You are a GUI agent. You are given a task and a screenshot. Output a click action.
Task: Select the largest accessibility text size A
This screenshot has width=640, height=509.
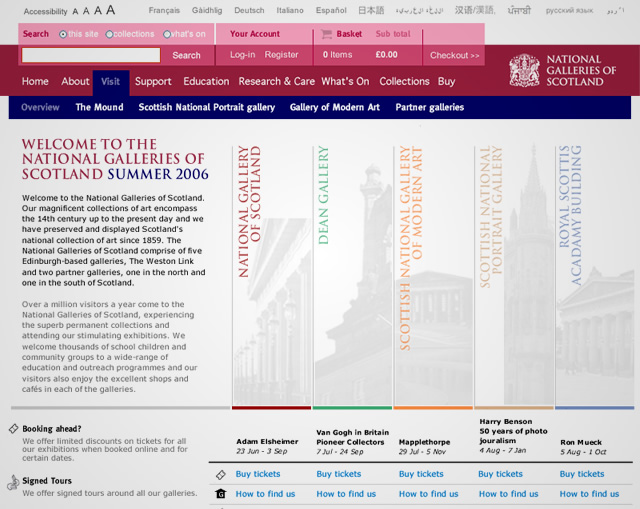(x=111, y=10)
